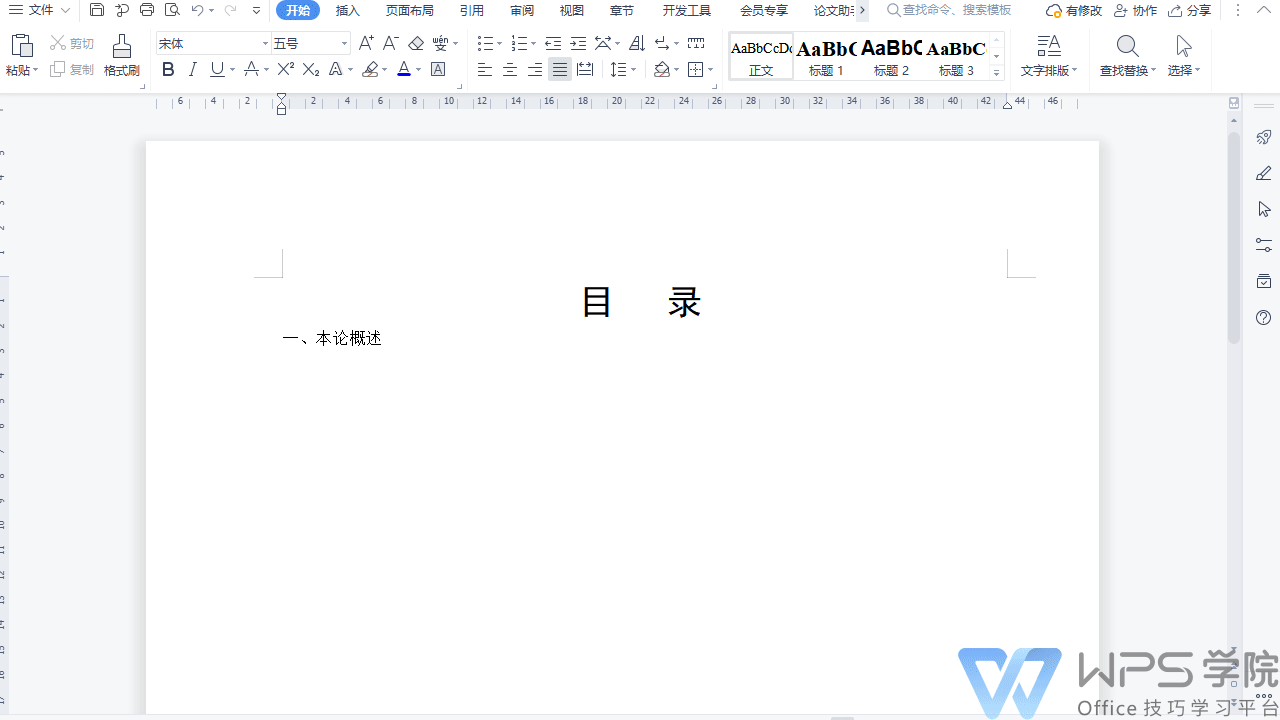Viewport: 1280px width, 720px height.
Task: Click the Find and Replace magnifier icon
Action: pos(1127,46)
